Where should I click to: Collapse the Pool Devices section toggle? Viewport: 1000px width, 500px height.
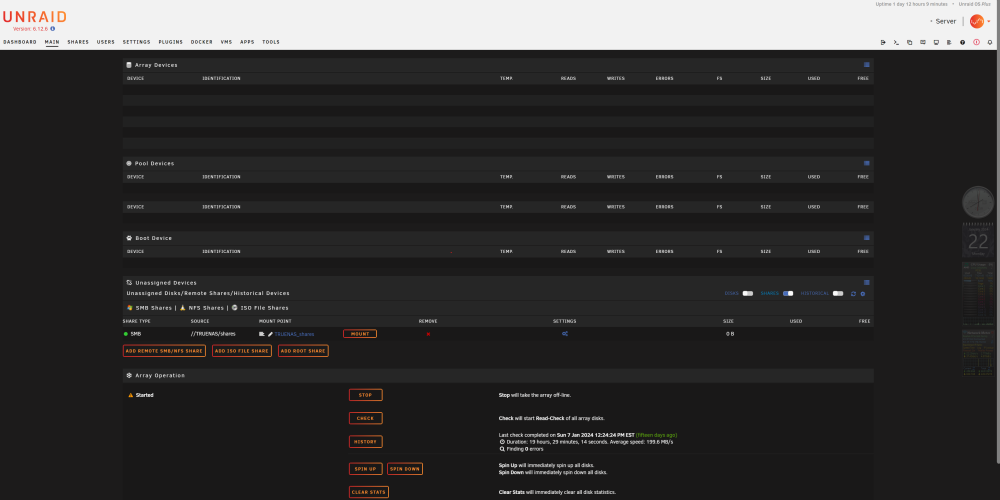pos(867,163)
